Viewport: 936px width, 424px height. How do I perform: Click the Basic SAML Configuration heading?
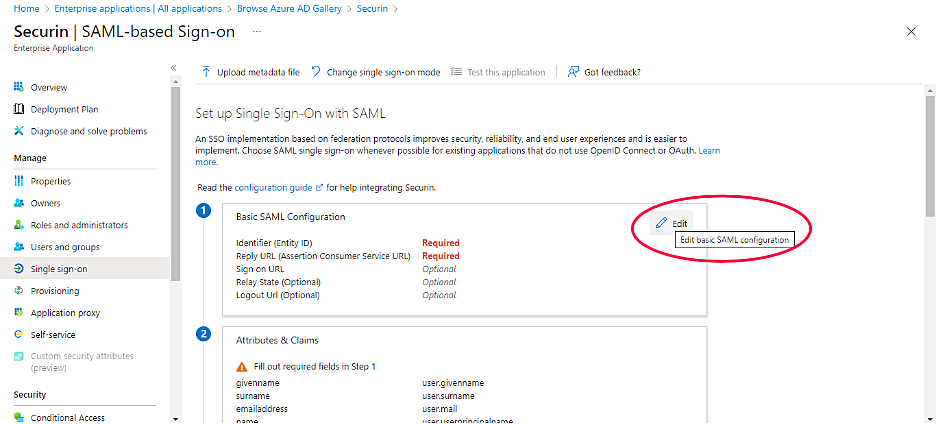point(291,217)
